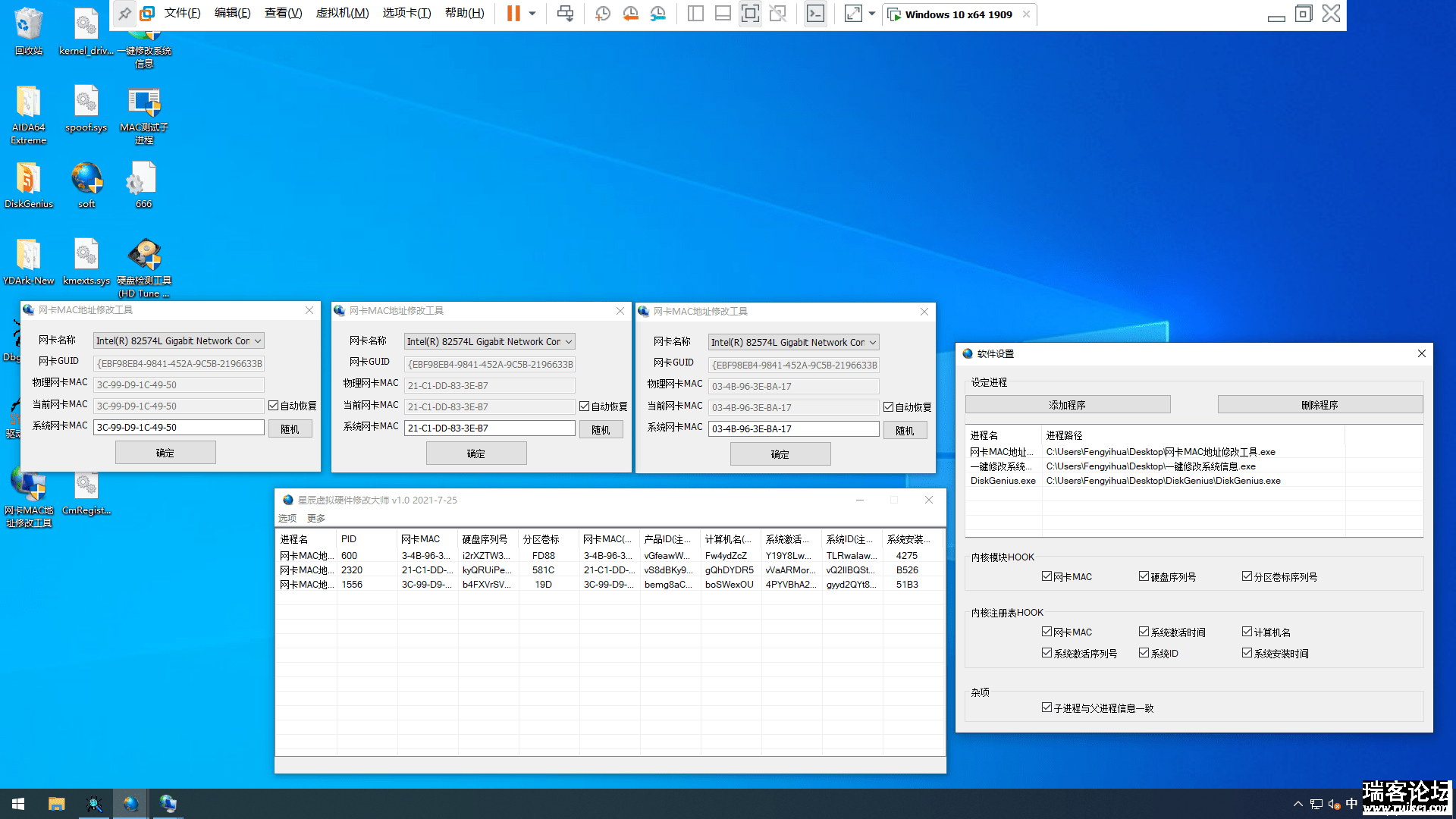The height and width of the screenshot is (819, 1456).
Task: Select the MAC测试子进程 desktop icon
Action: (144, 115)
